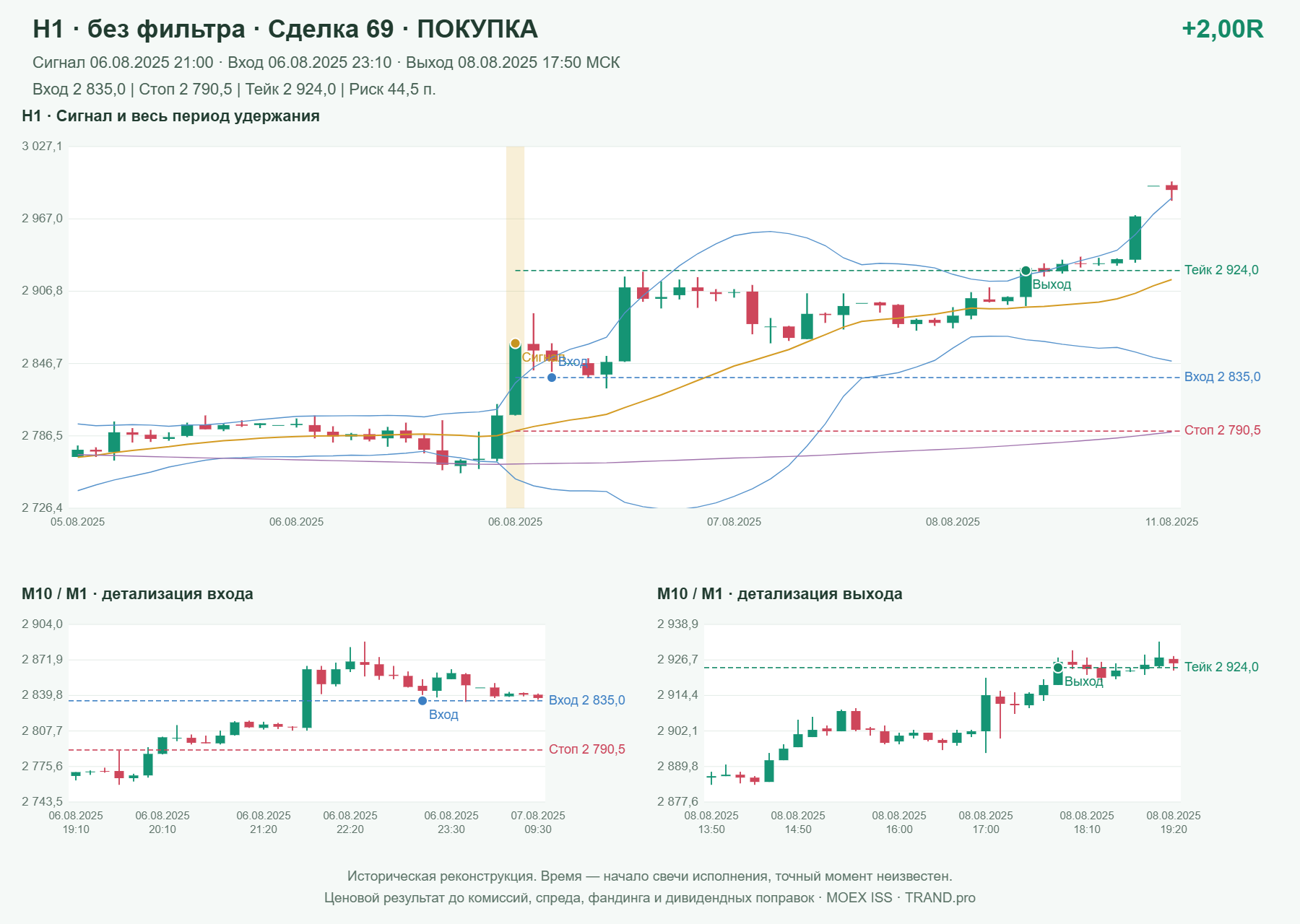Click 'Тейк 2 924,0' label beside exit detail chart
Screen dimensions: 1300x924
coord(1221,667)
